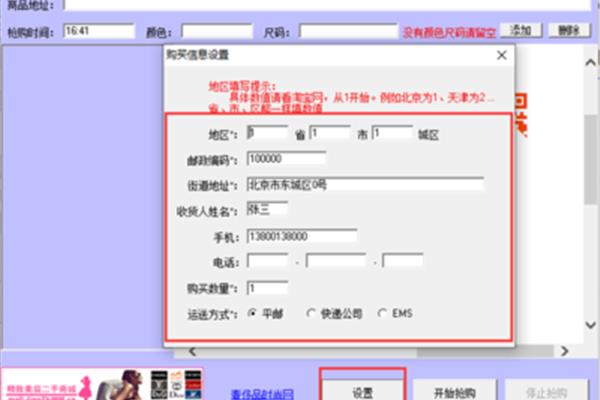Open the 奢侈品时尚网 link

tap(262, 394)
